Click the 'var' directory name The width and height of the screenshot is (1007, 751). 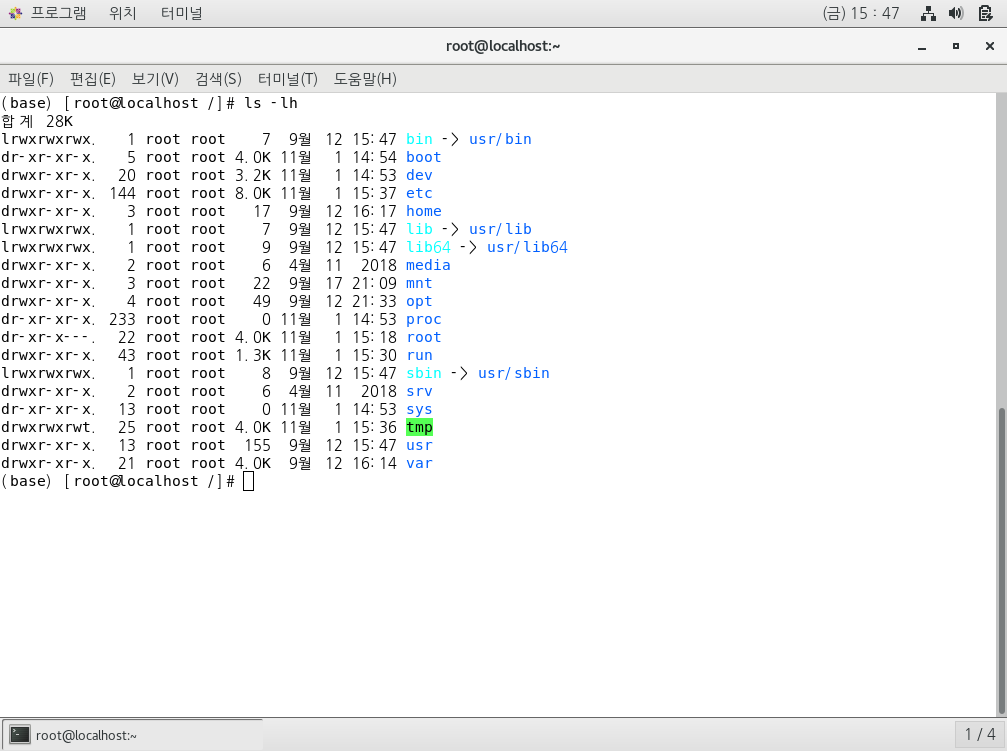pyautogui.click(x=419, y=463)
